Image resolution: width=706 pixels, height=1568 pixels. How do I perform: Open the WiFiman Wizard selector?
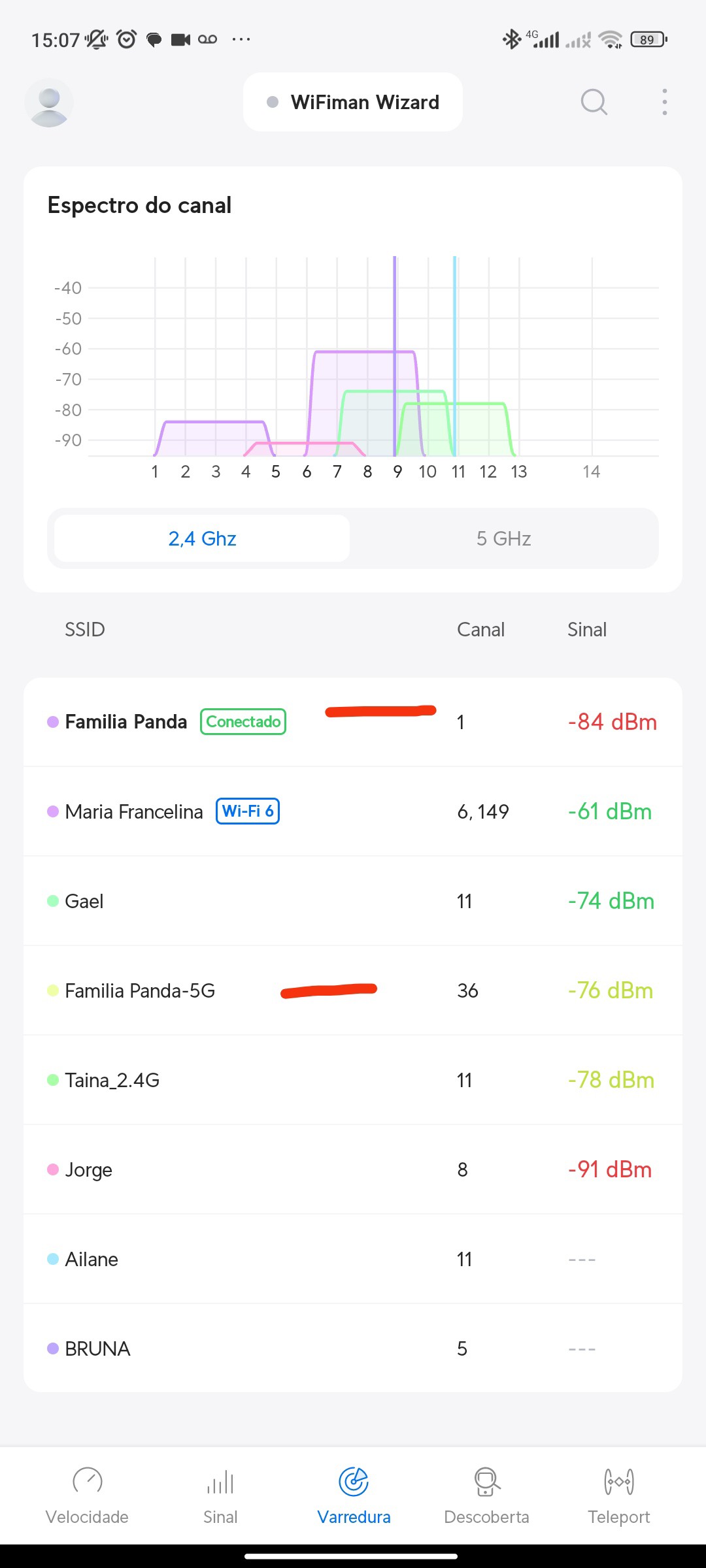coord(353,102)
